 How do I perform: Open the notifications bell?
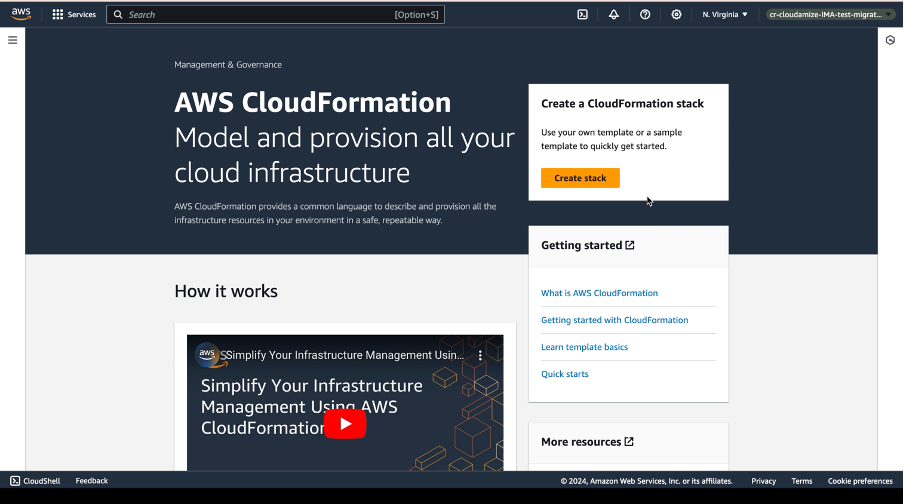pos(614,15)
